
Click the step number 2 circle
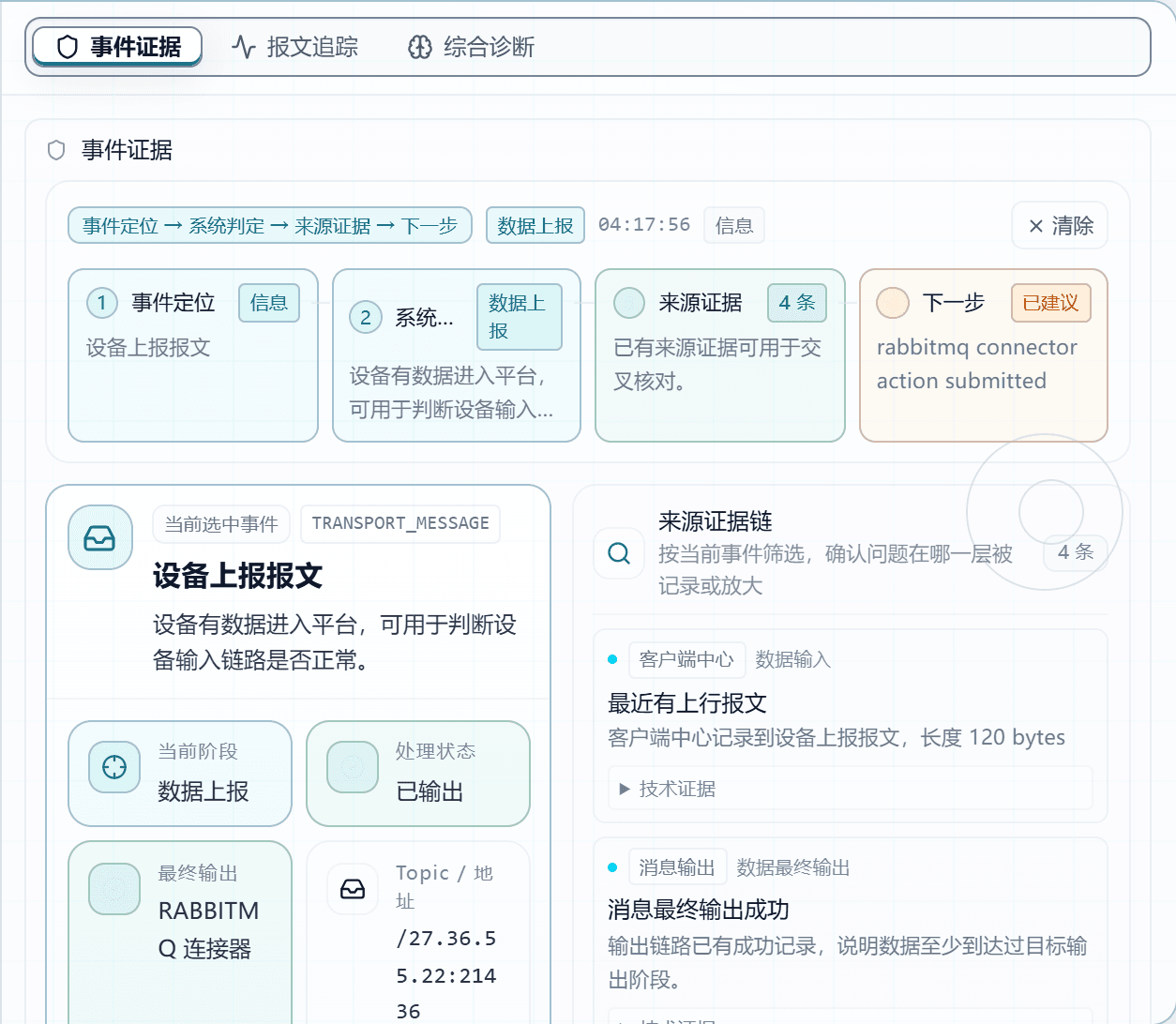point(366,317)
